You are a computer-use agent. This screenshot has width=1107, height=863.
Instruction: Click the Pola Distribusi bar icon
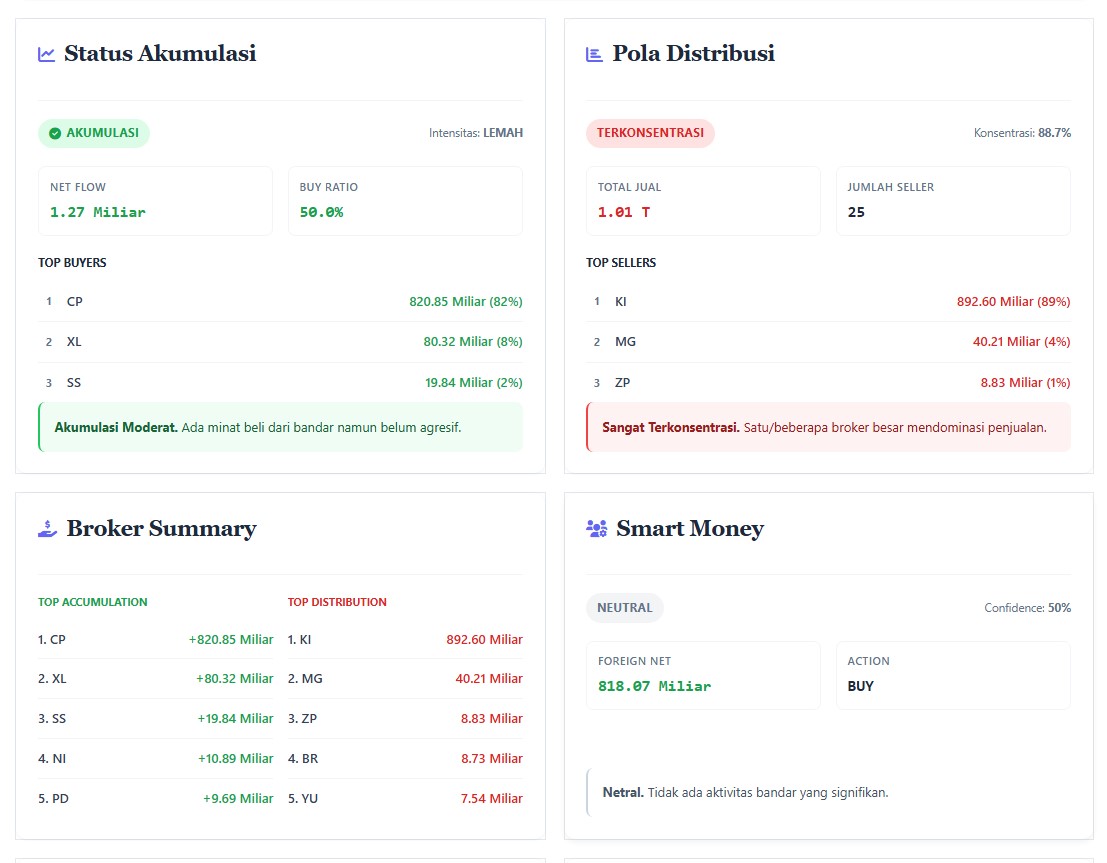[595, 54]
